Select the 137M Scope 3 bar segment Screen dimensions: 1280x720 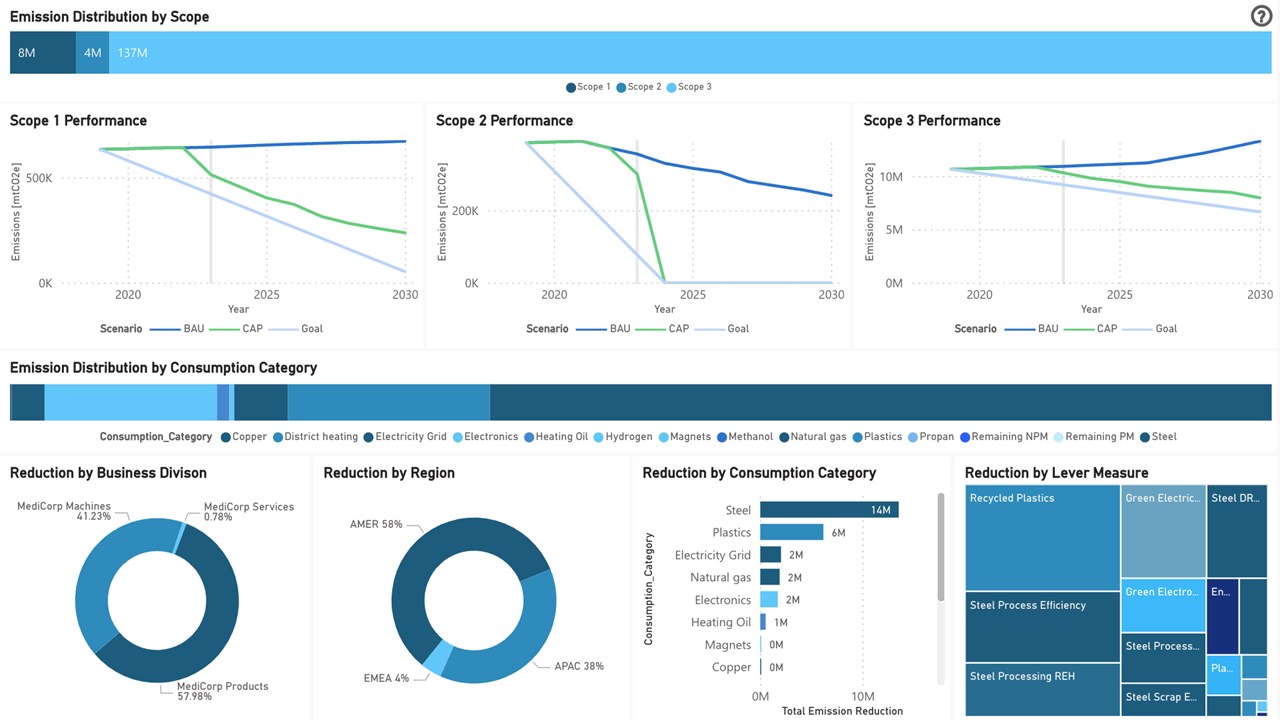[x=690, y=52]
